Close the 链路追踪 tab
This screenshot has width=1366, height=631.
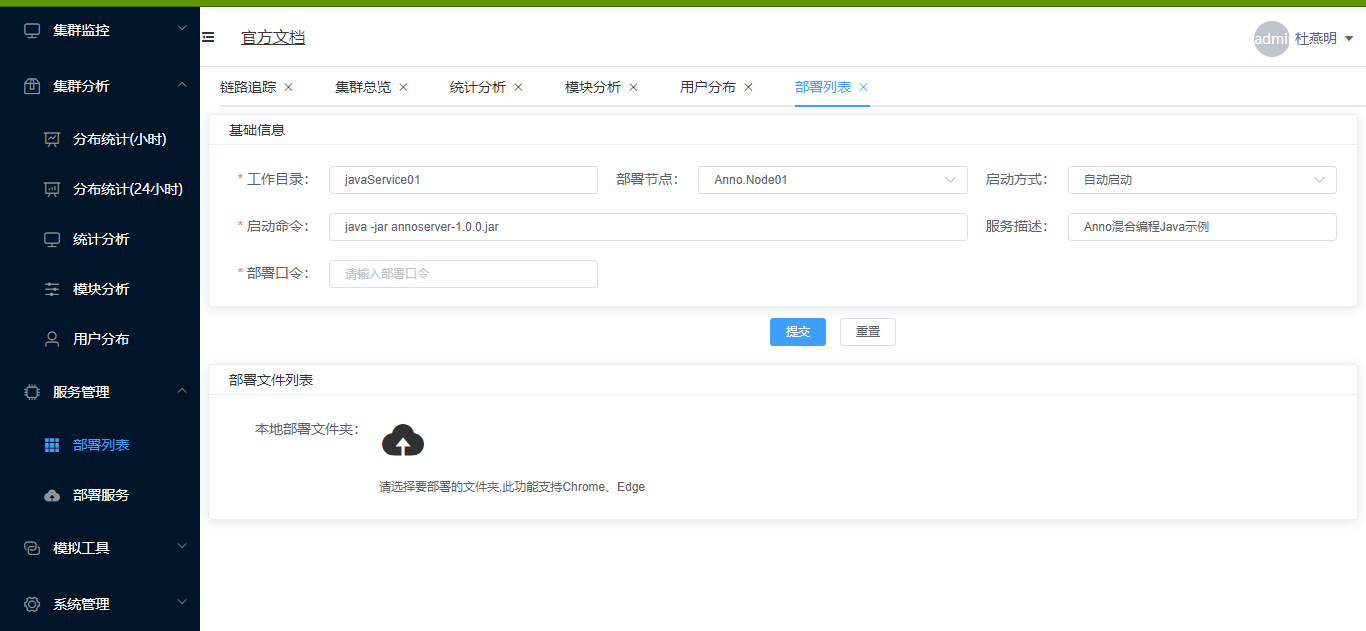pos(288,87)
